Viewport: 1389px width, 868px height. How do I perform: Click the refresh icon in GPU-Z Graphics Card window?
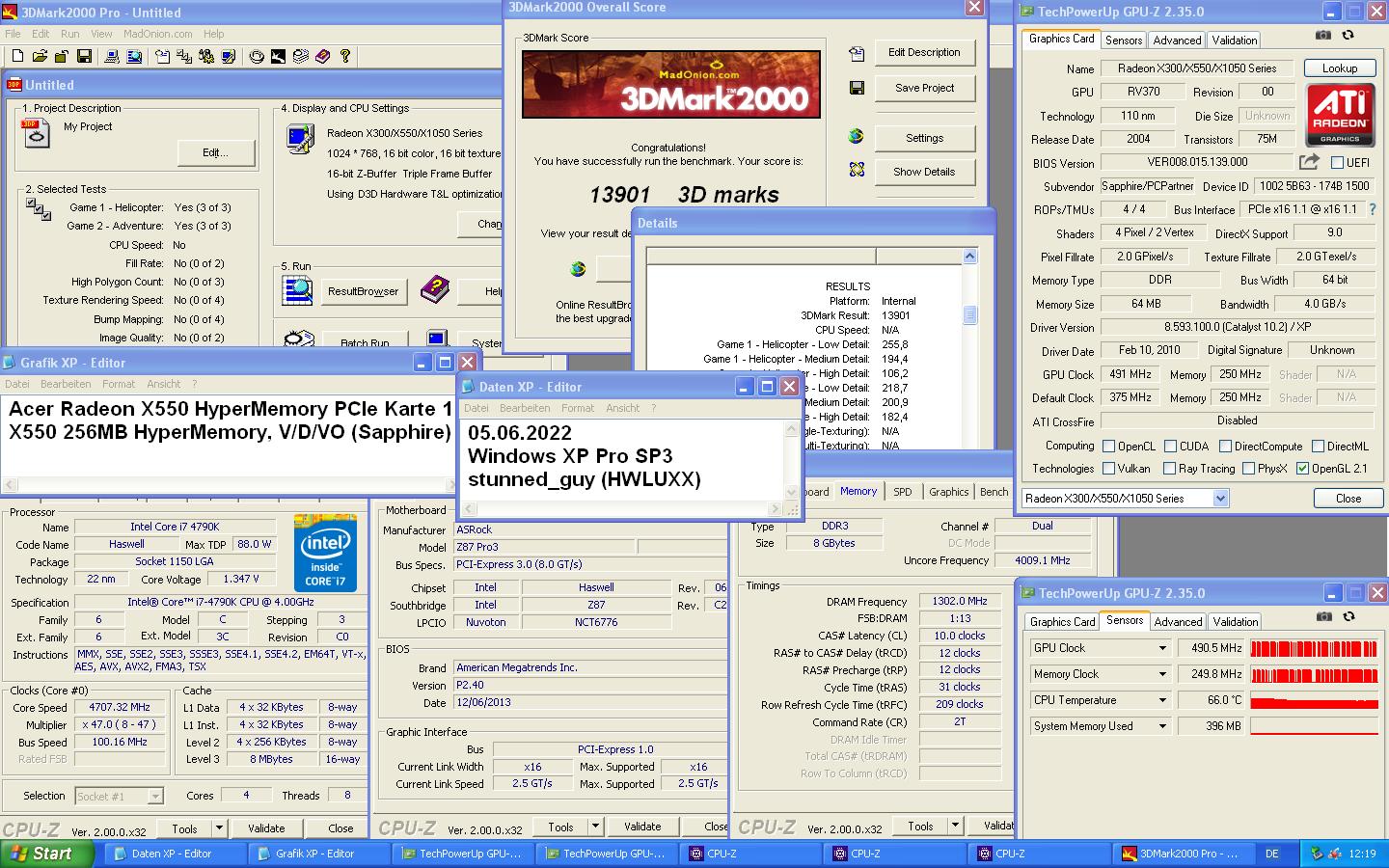coord(1348,35)
